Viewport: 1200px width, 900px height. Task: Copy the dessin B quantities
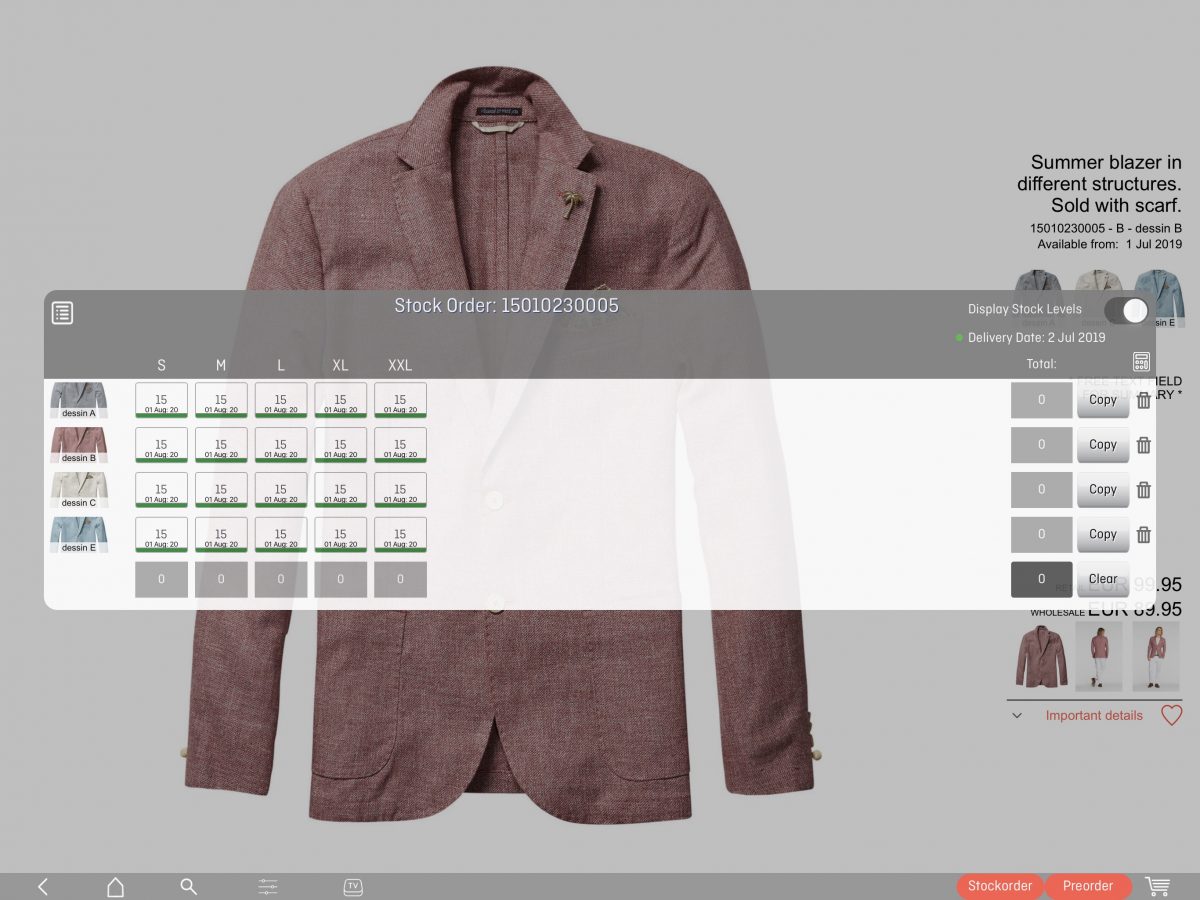1103,445
